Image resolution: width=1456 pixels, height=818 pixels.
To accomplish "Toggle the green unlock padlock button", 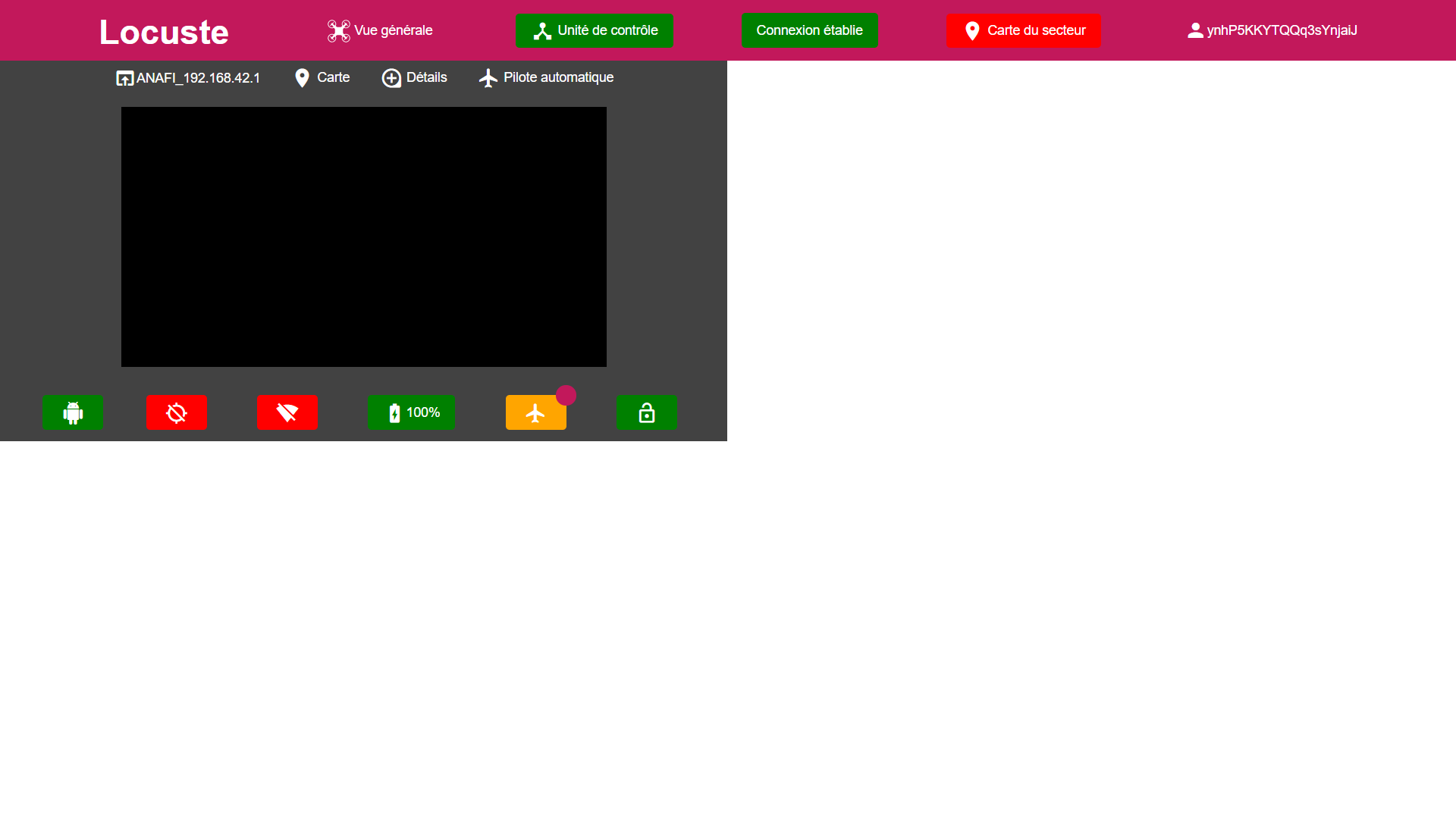I will 647,412.
